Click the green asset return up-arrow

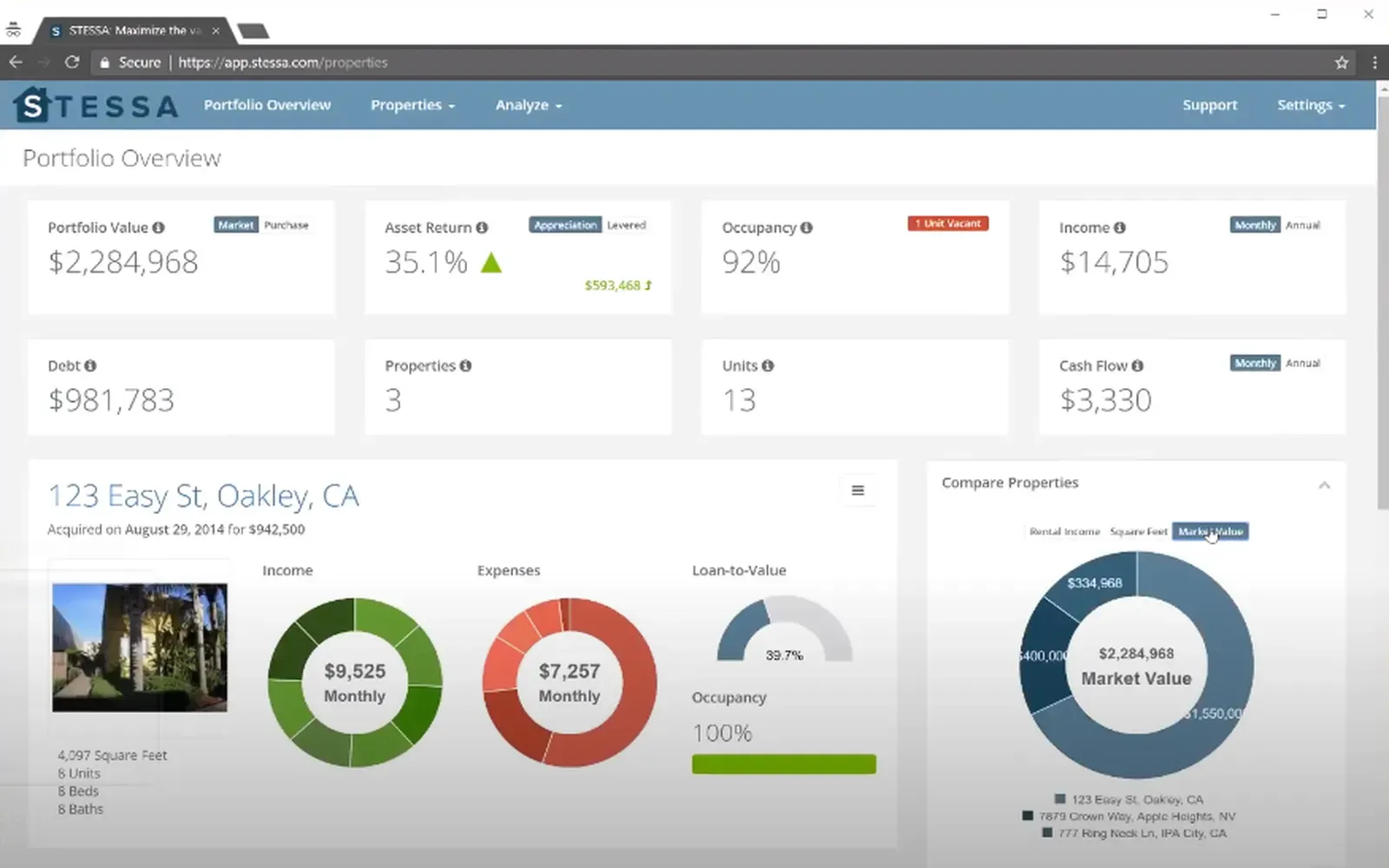pos(491,262)
